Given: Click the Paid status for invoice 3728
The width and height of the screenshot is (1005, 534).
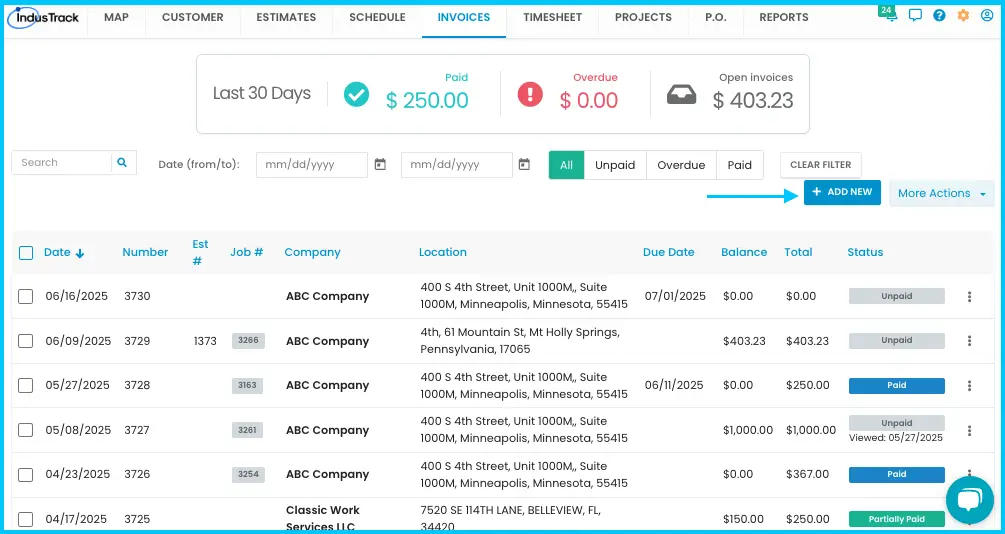Looking at the screenshot, I should point(897,385).
